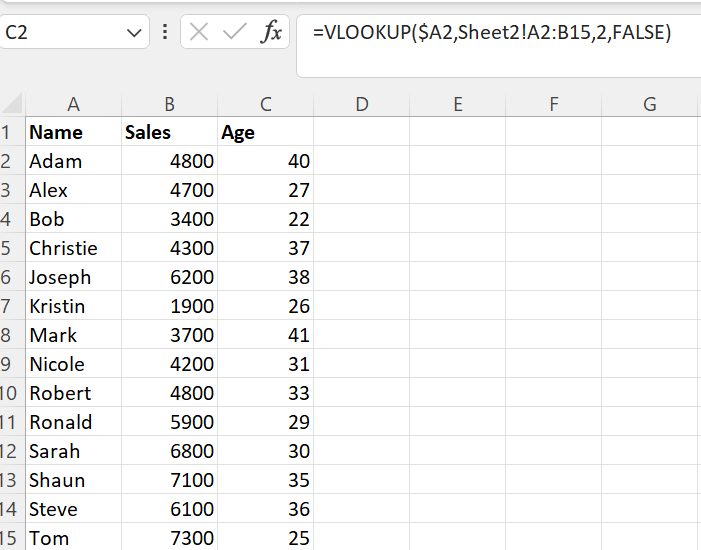Click Nicole's age value 31
This screenshot has width=701, height=550.
point(266,364)
